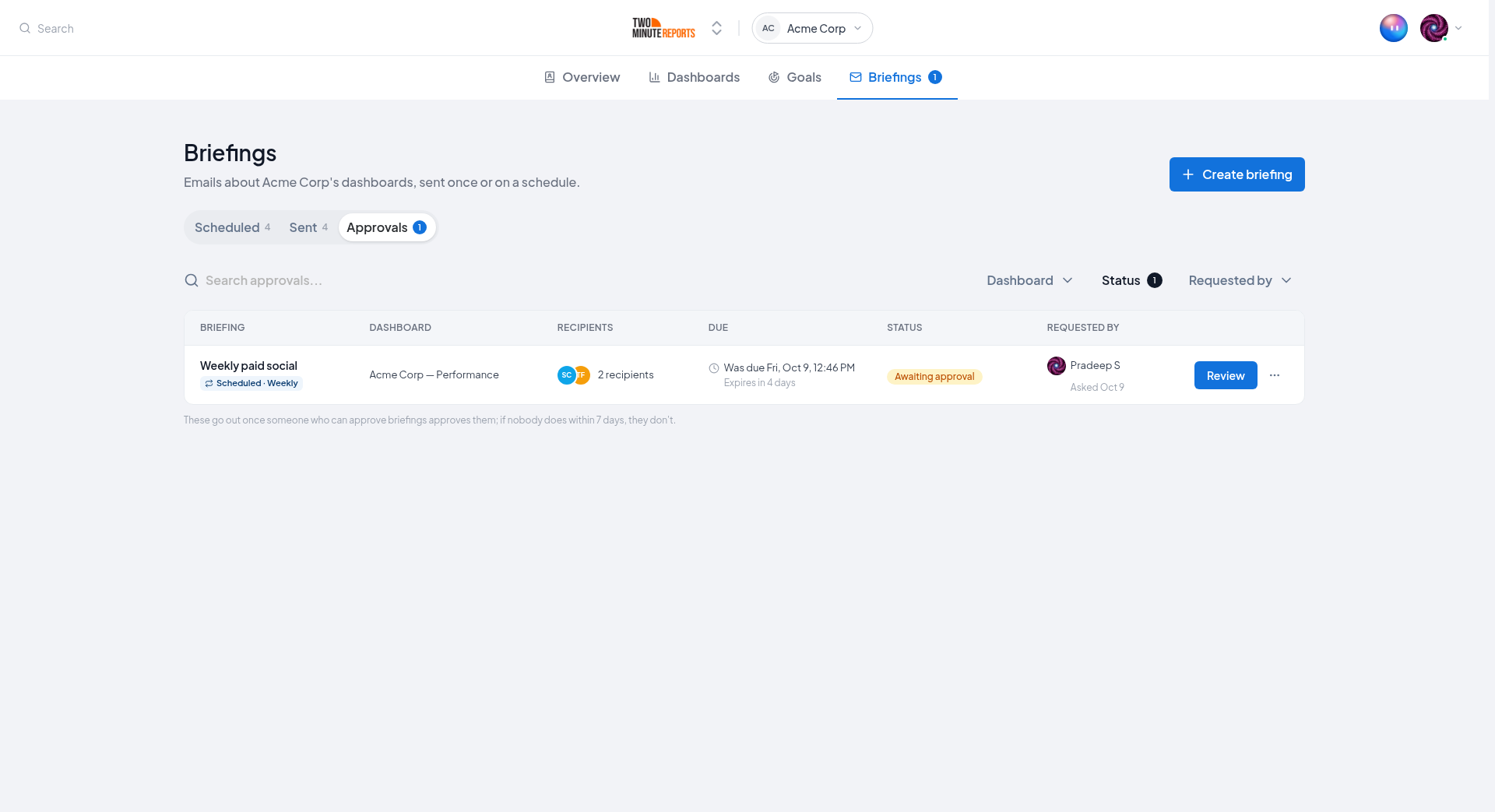Image resolution: width=1495 pixels, height=812 pixels.
Task: Click the blue assistant orb icon
Action: [1393, 28]
